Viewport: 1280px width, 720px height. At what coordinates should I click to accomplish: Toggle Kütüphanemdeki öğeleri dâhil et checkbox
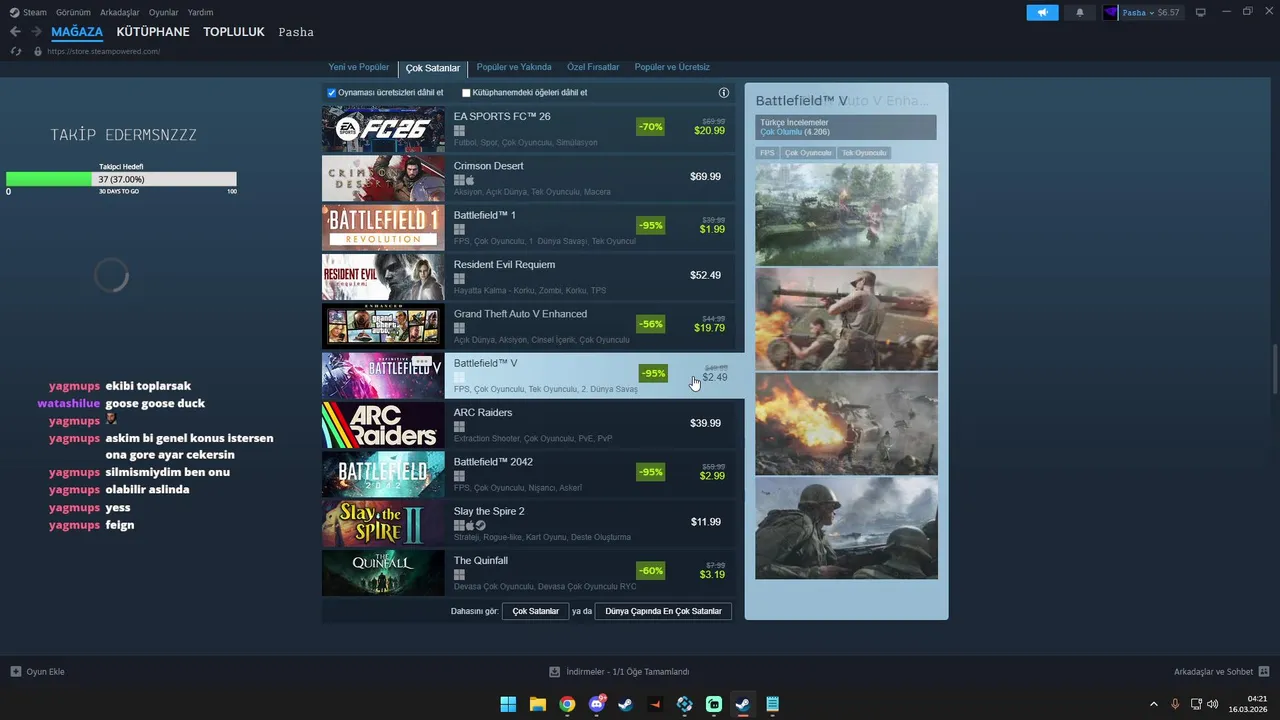click(466, 93)
